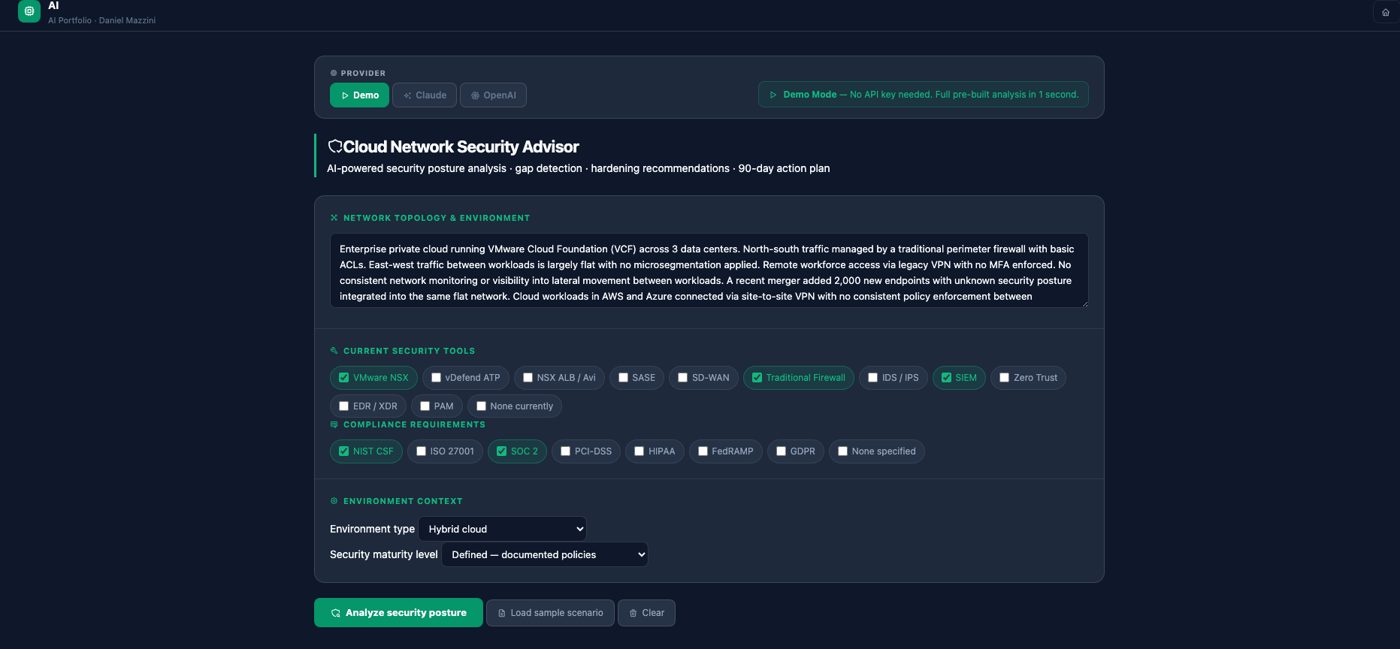Uncheck the VMware NSX checkbox

tap(343, 378)
